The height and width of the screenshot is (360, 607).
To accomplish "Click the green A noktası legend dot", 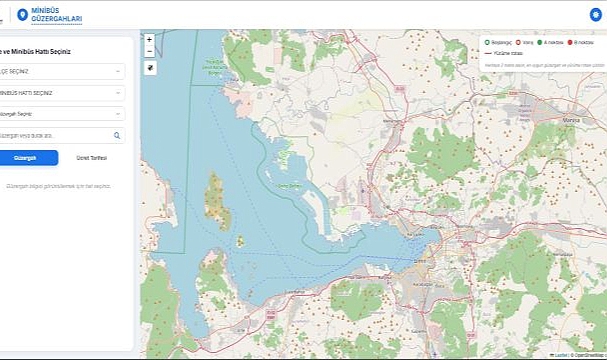I will [x=540, y=42].
